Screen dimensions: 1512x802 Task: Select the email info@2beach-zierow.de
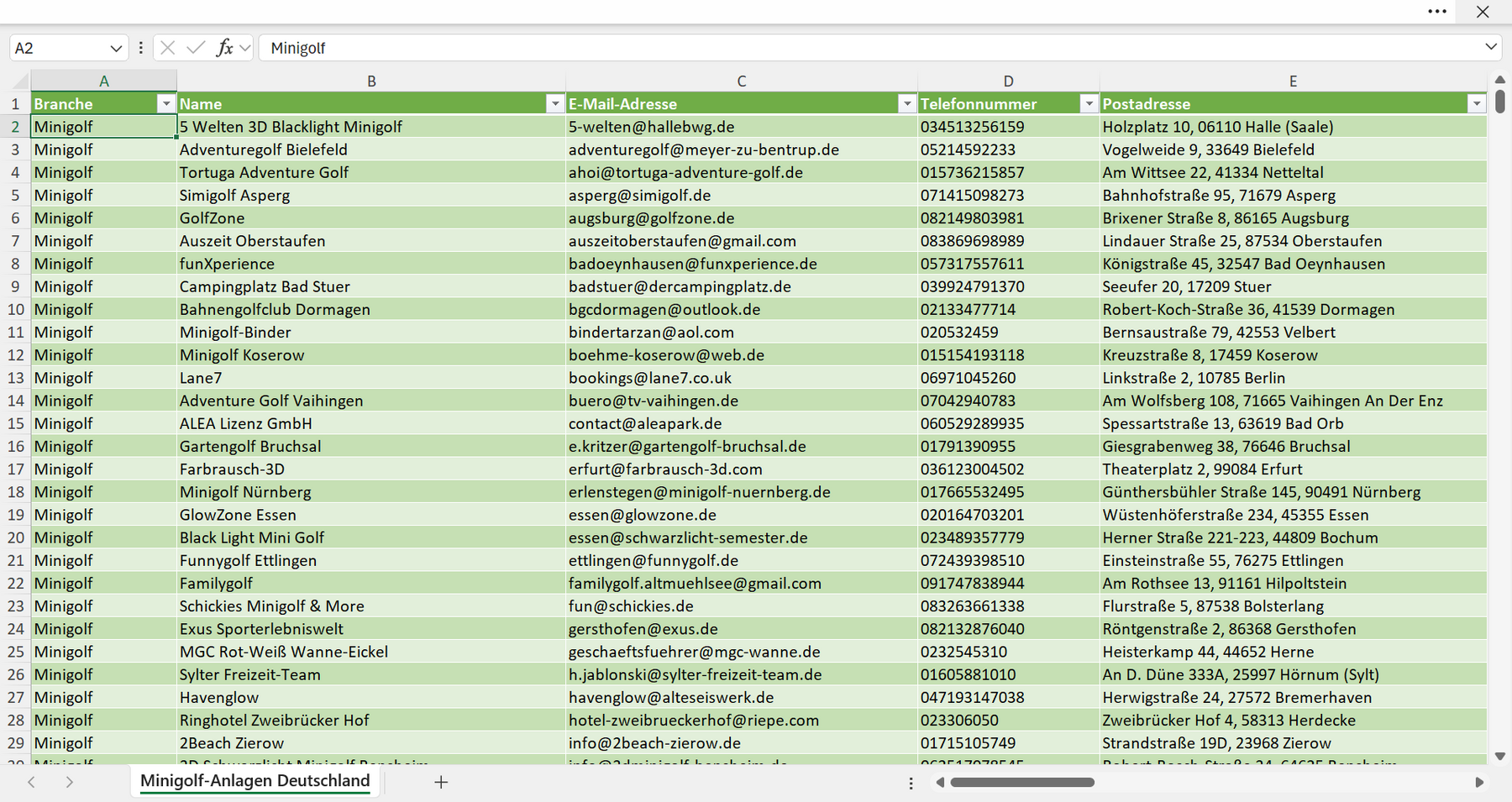coord(742,742)
